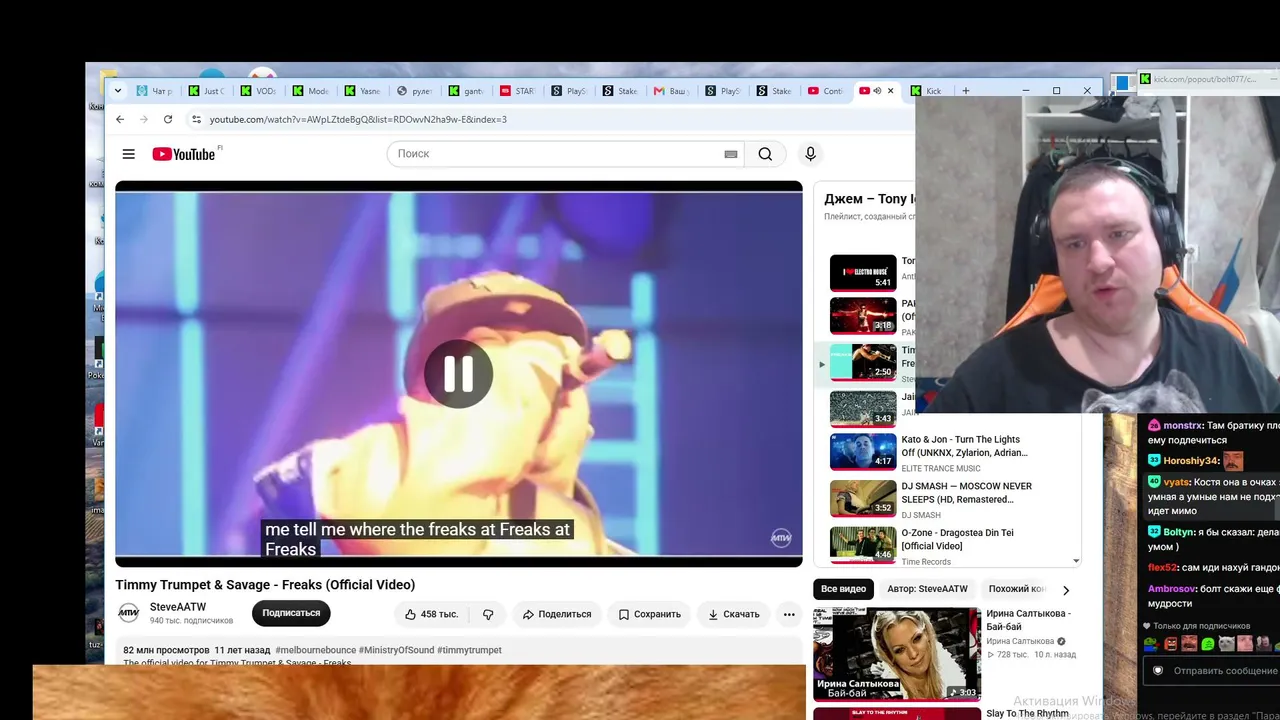Viewport: 1280px width, 720px height.
Task: Open Ирина Салтыкова Бай-бай video thumbnail
Action: (x=897, y=654)
